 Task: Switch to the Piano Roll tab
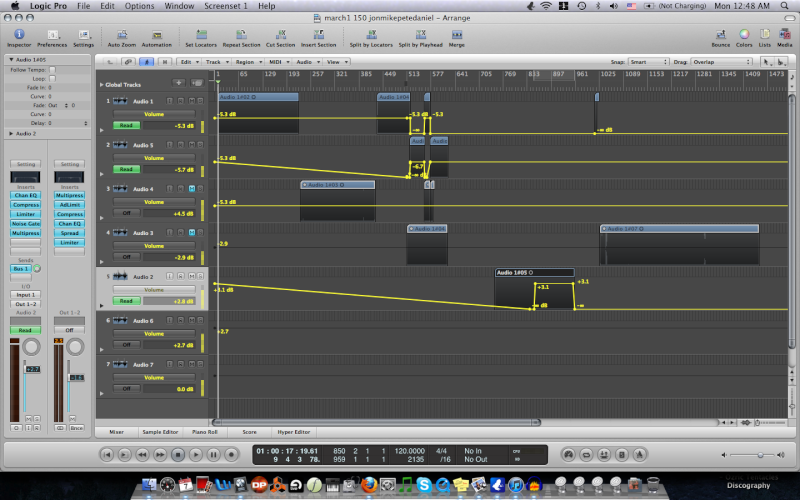pos(205,432)
